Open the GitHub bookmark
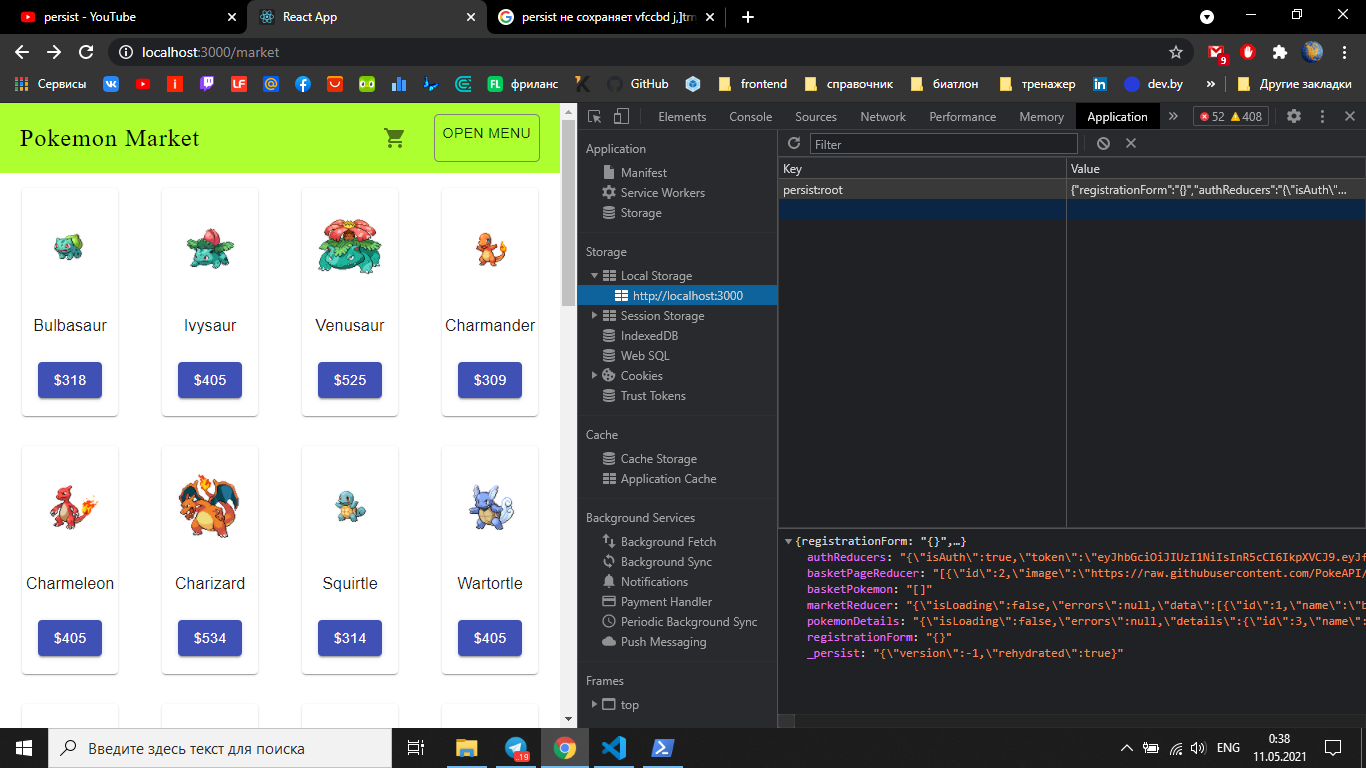 click(637, 84)
